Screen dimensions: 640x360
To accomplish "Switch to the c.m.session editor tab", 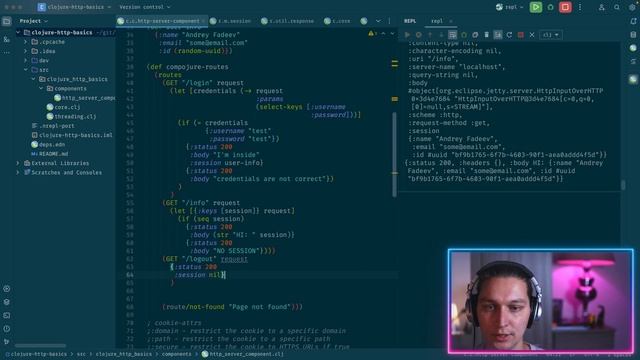I will click(231, 21).
